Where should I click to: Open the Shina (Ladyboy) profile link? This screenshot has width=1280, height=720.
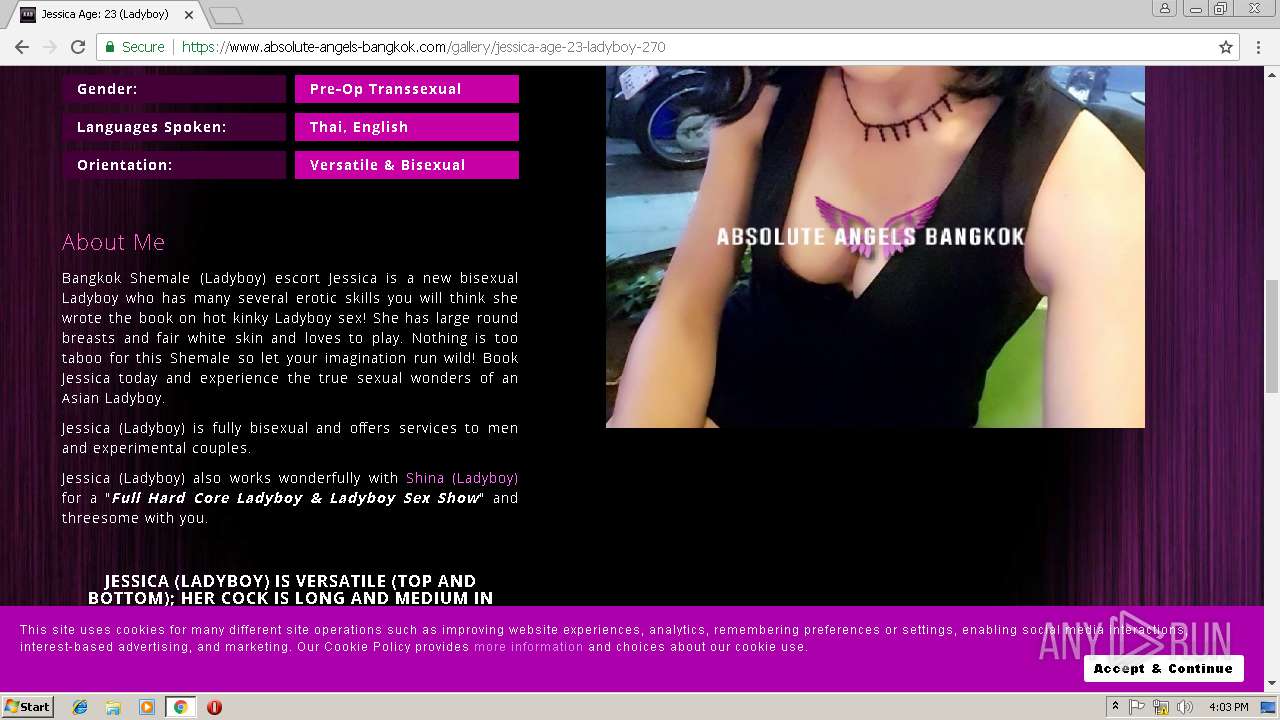[462, 478]
